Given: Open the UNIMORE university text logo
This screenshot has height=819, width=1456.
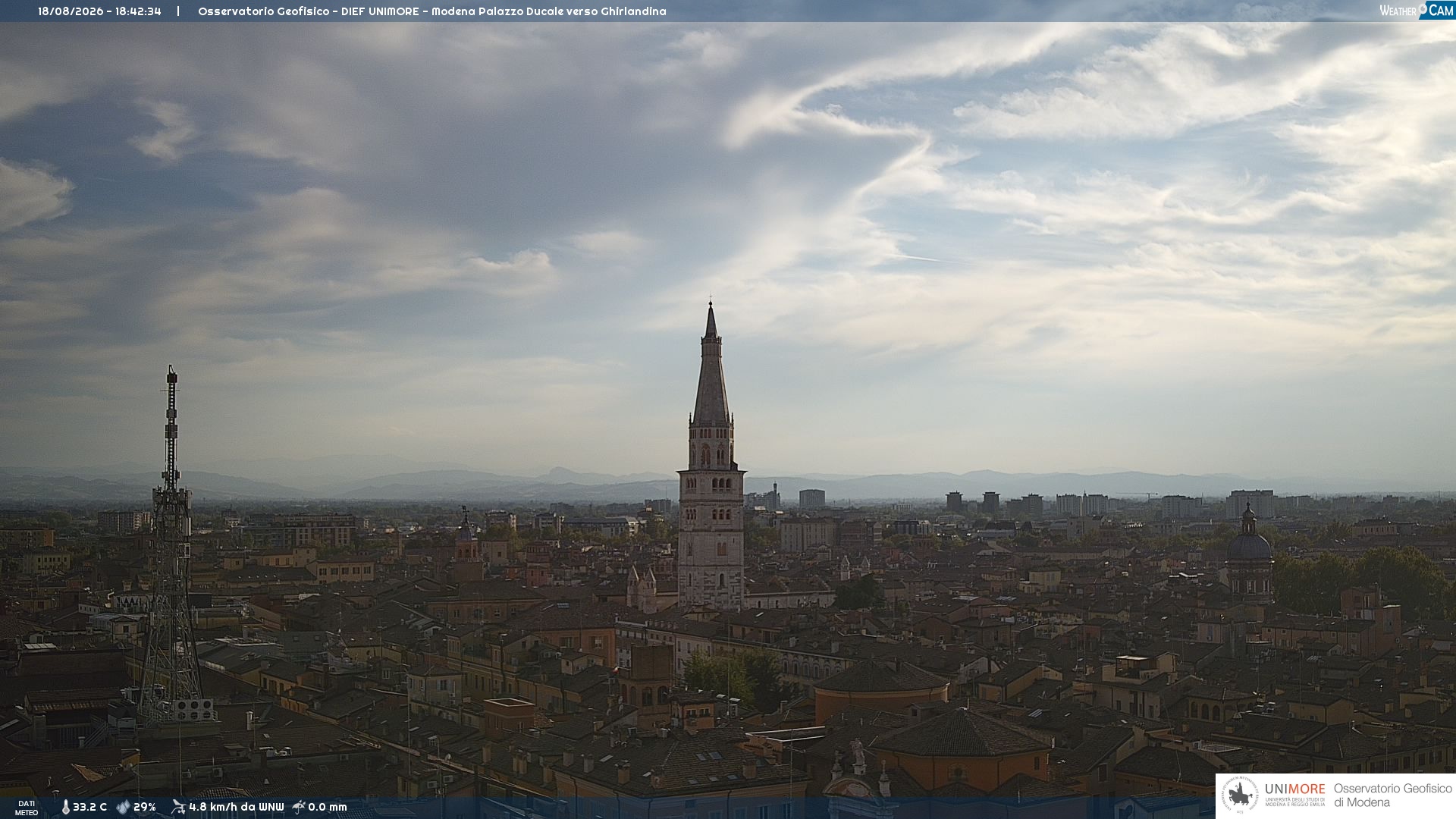Looking at the screenshot, I should (x=1295, y=795).
